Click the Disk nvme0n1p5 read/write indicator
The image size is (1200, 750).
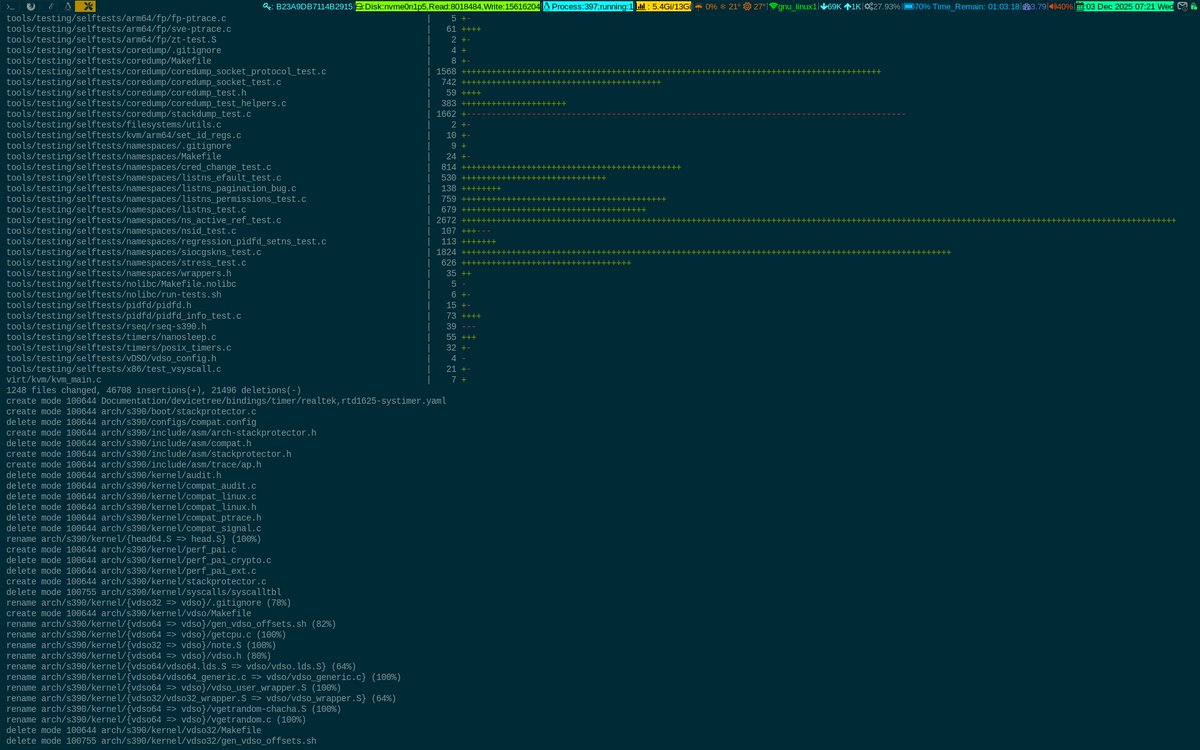tap(448, 6)
